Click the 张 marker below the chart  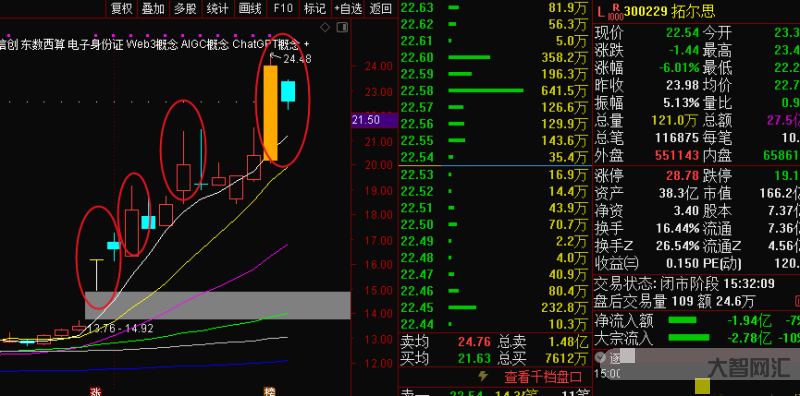(95, 391)
